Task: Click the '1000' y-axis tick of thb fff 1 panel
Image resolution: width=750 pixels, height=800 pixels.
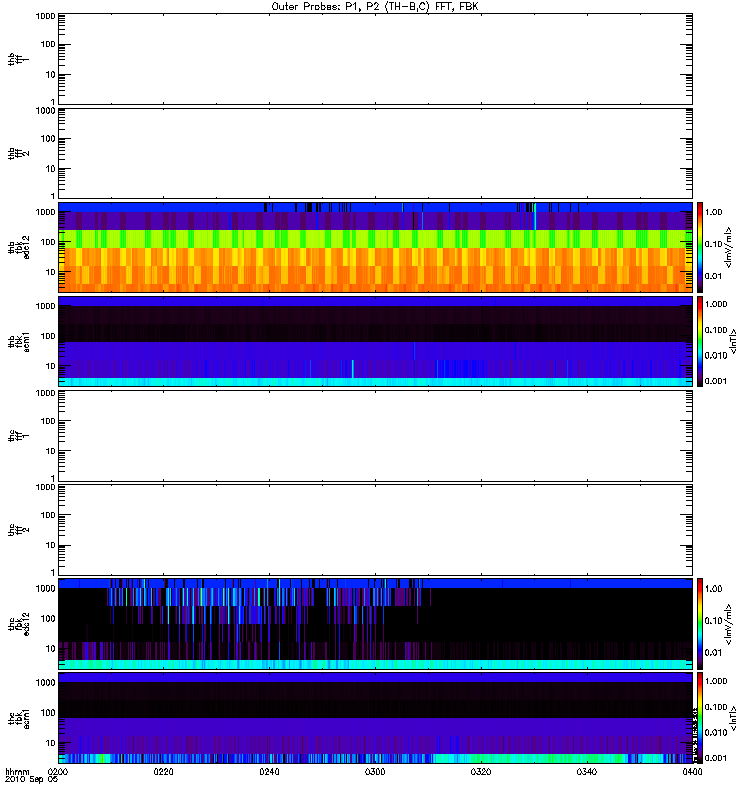Action: point(45,16)
